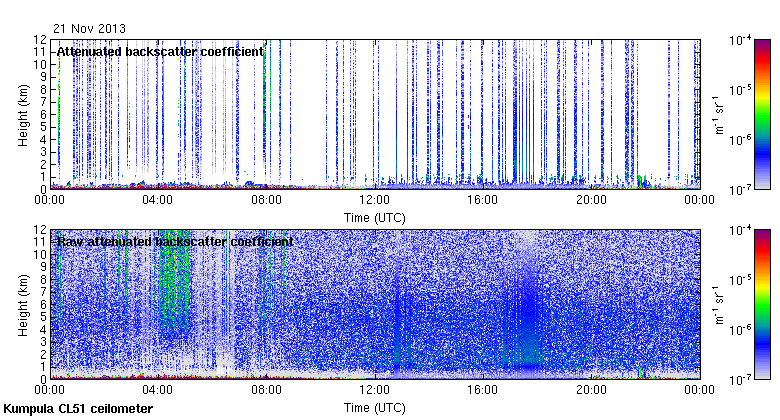The width and height of the screenshot is (780, 420).
Task: Click the top colorbar 10^-6 tick label
Action: [740, 140]
